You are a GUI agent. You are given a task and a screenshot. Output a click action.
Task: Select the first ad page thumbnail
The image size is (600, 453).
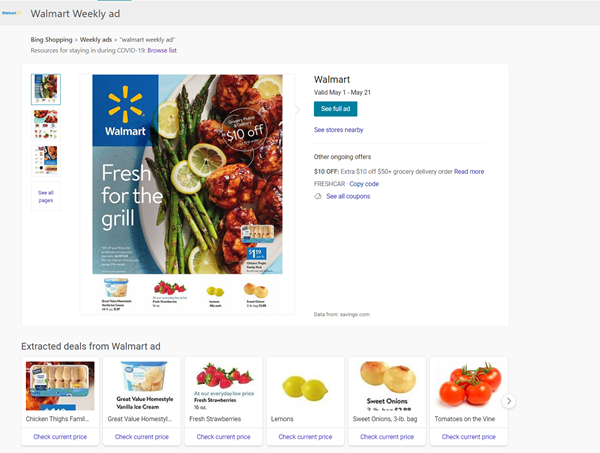coord(45,89)
